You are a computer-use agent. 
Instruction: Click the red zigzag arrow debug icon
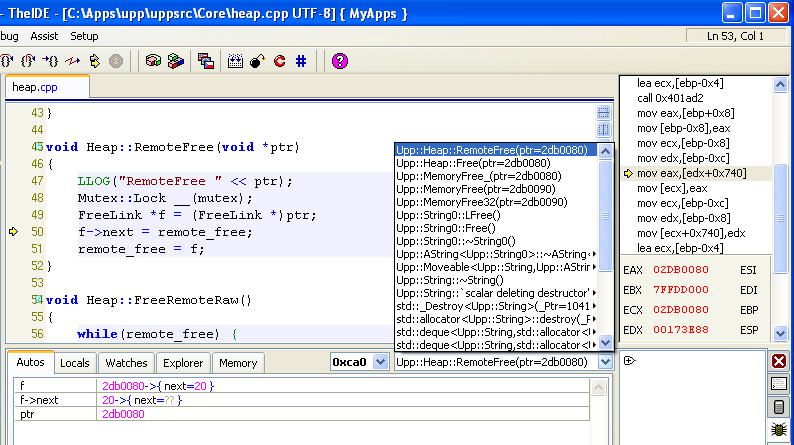(72, 61)
